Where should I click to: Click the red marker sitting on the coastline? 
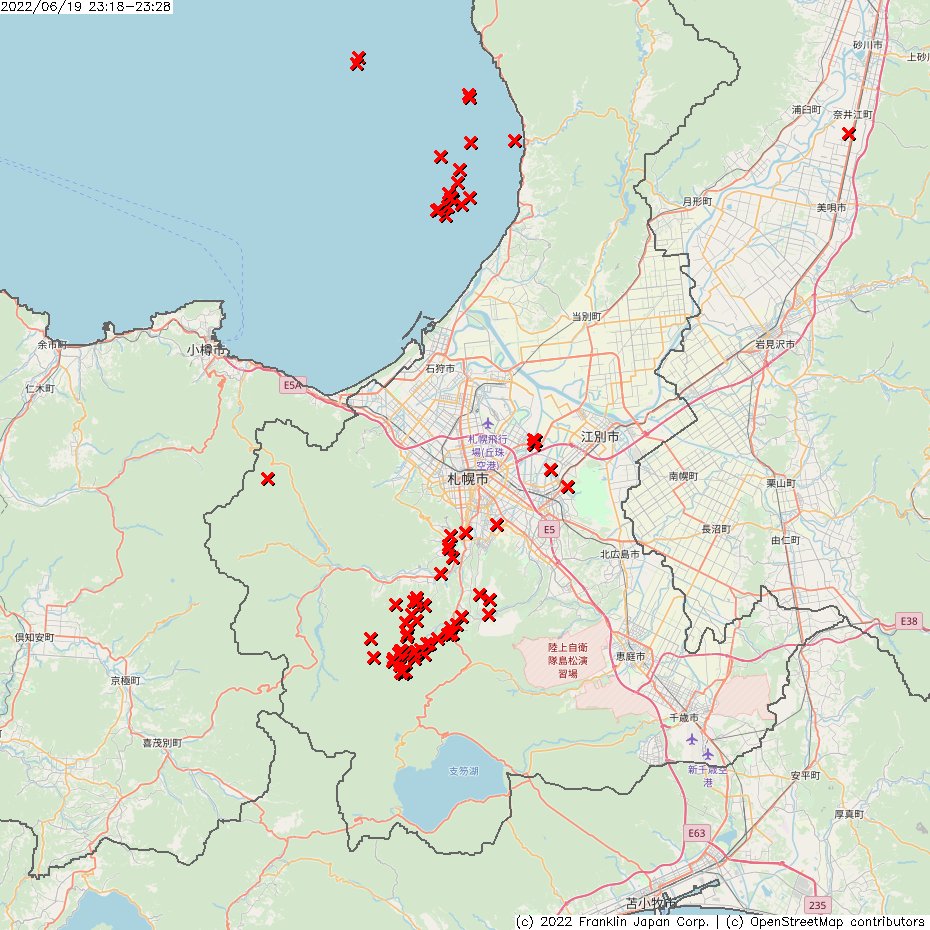pyautogui.click(x=515, y=141)
